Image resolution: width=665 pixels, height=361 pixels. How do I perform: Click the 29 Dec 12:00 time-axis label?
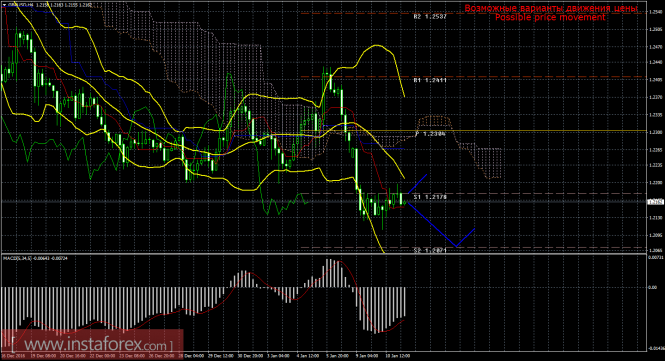tap(220, 356)
